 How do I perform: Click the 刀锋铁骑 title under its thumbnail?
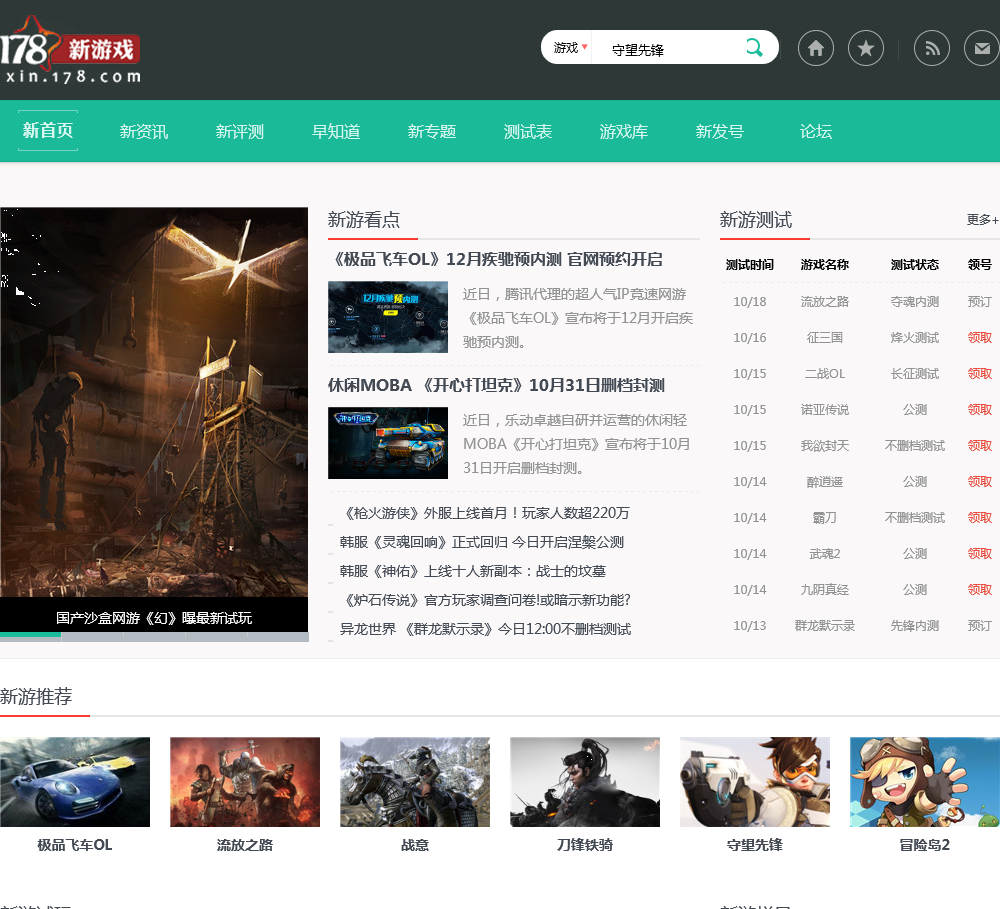(585, 845)
